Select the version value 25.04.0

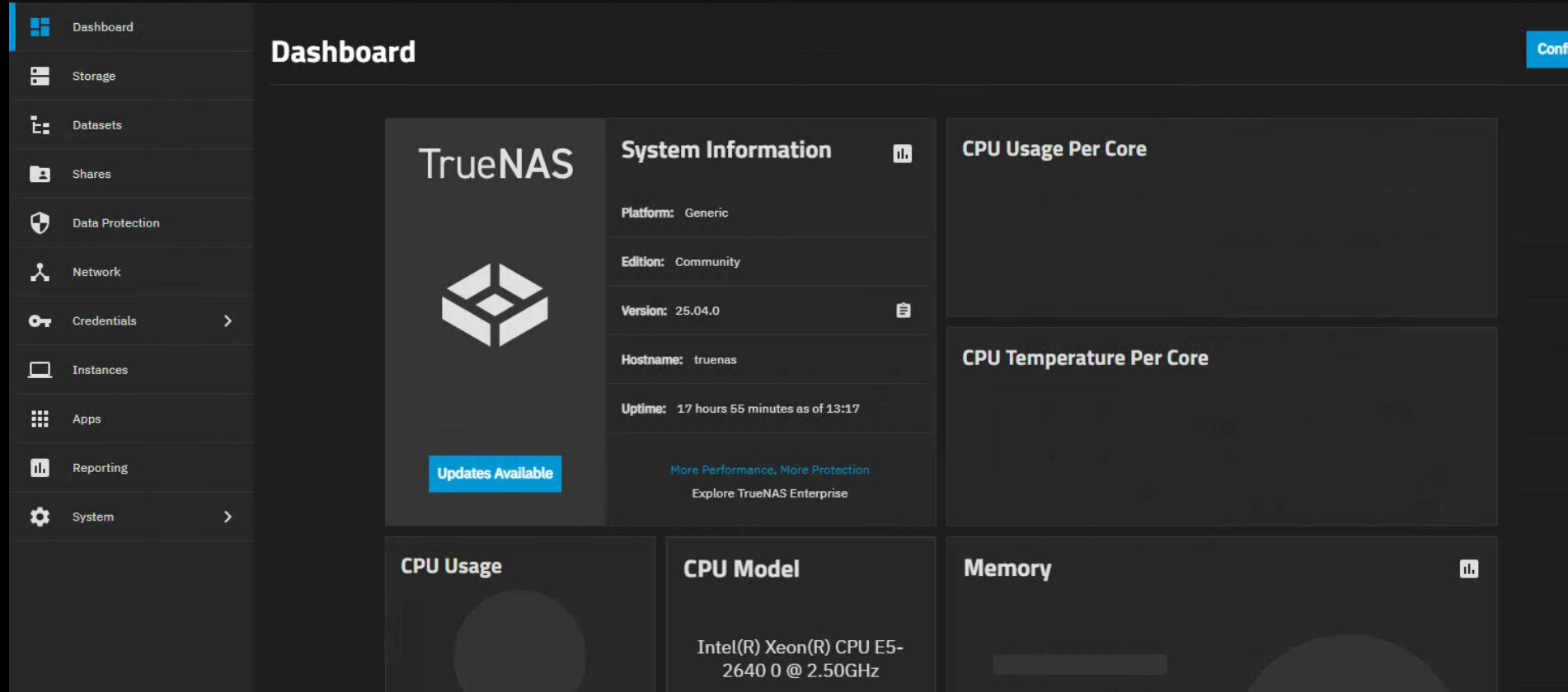pyautogui.click(x=697, y=311)
